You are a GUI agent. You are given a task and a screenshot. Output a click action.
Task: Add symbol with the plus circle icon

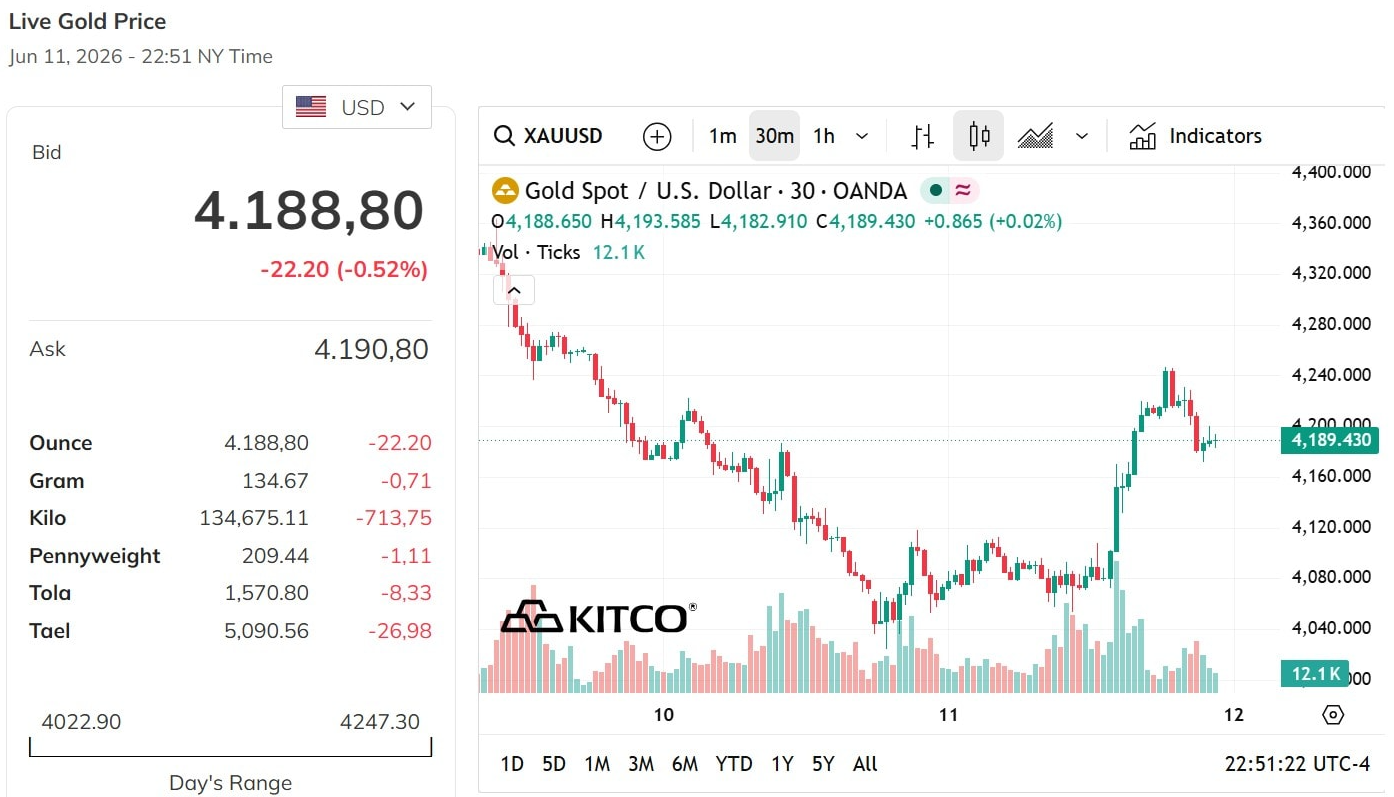coord(657,136)
